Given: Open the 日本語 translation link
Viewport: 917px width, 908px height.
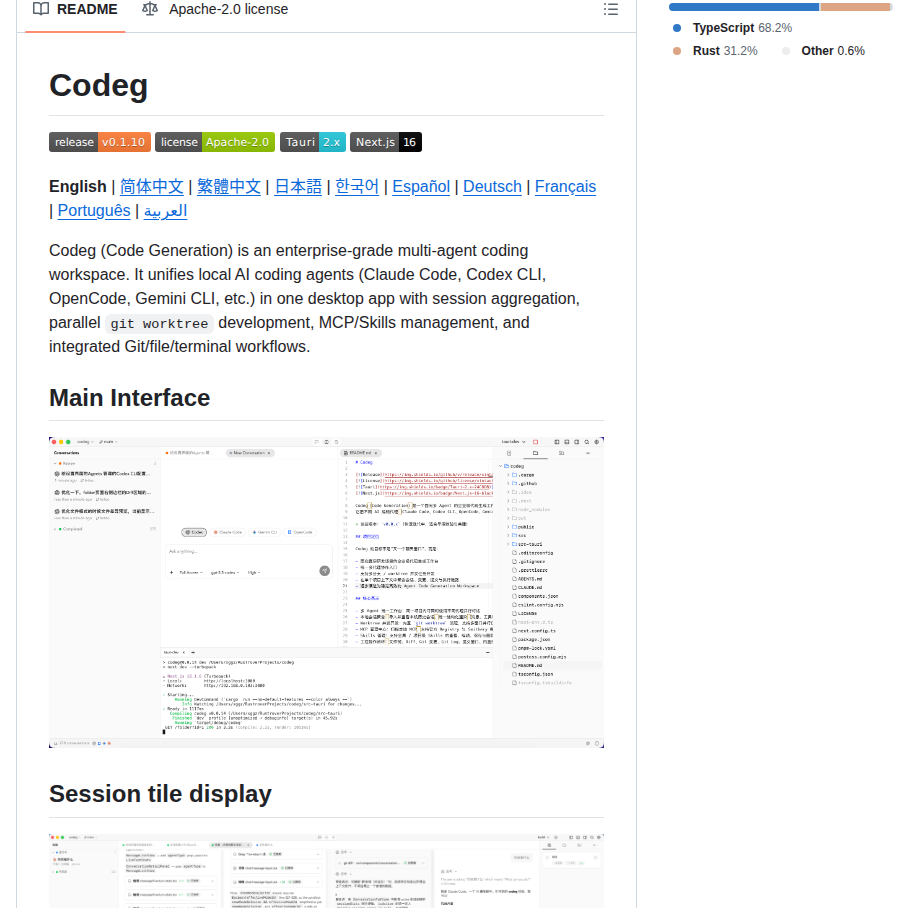Looking at the screenshot, I should point(298,187).
